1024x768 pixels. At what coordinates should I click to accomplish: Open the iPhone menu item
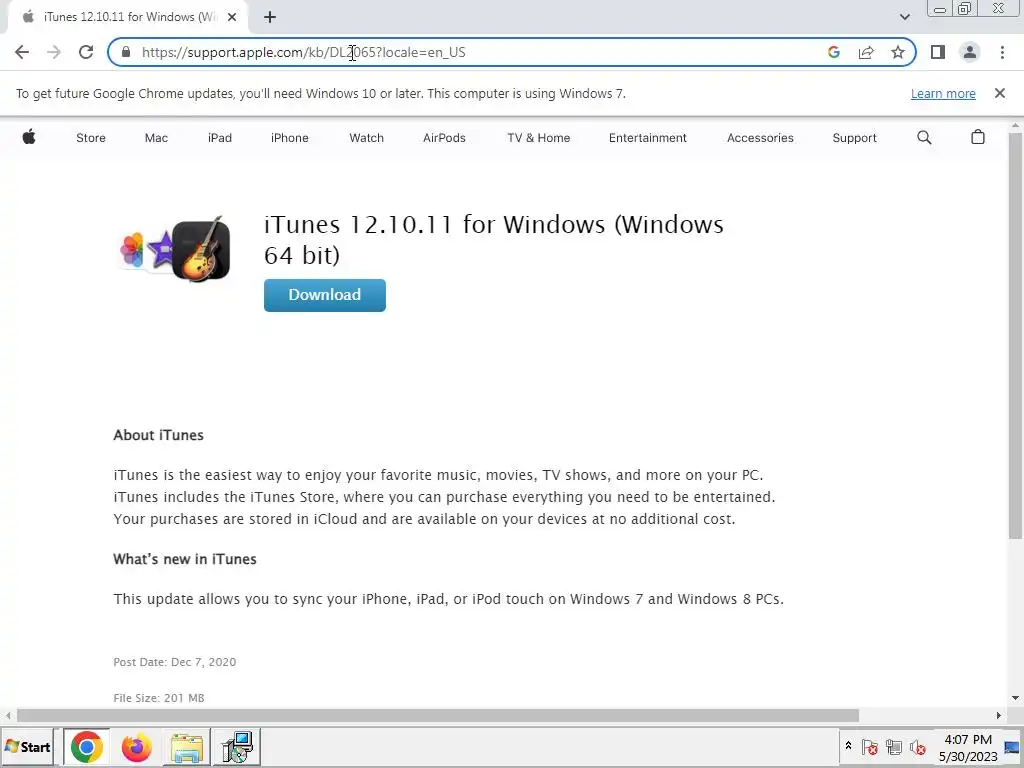(289, 138)
